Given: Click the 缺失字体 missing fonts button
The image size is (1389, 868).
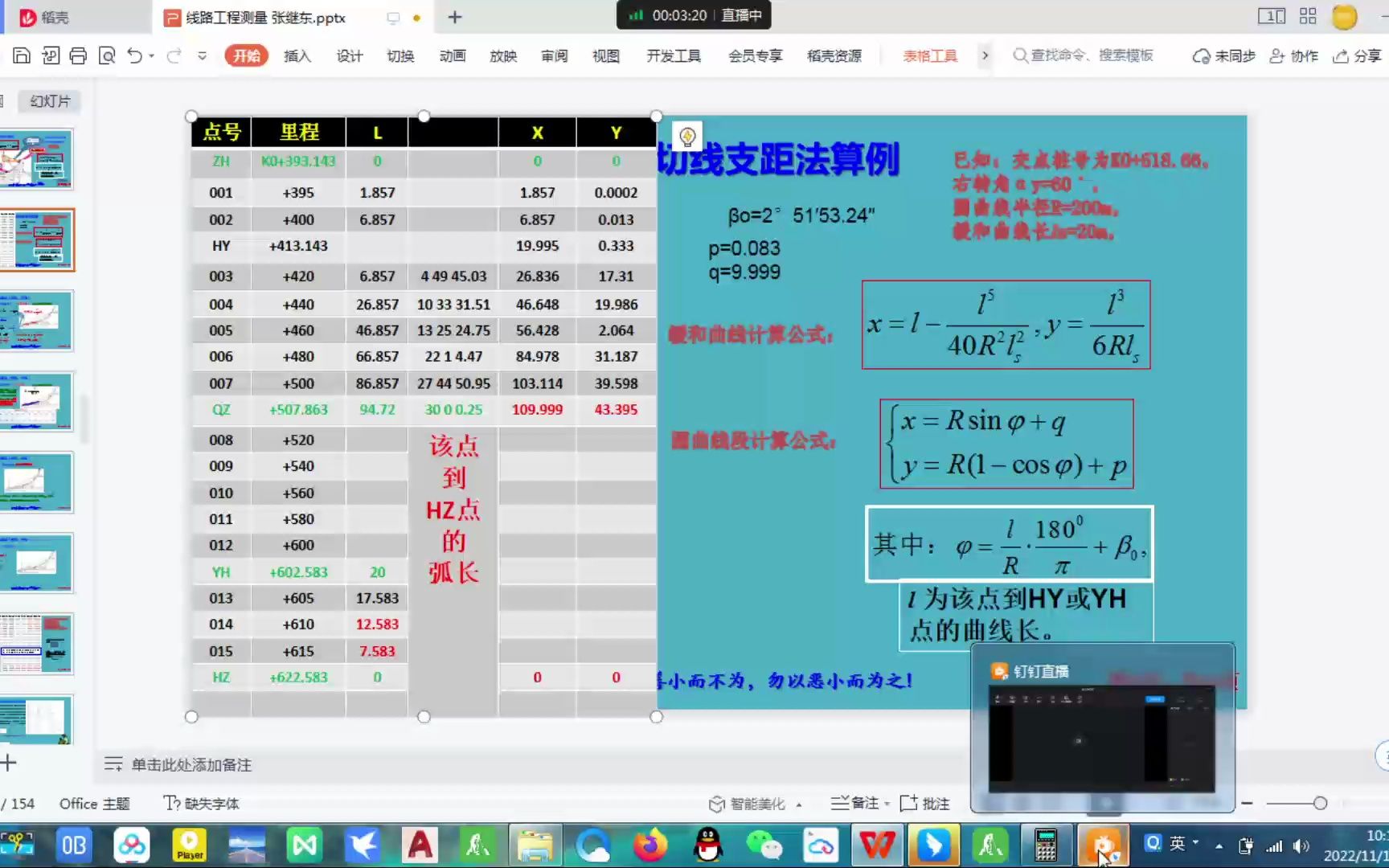Looking at the screenshot, I should tap(201, 803).
